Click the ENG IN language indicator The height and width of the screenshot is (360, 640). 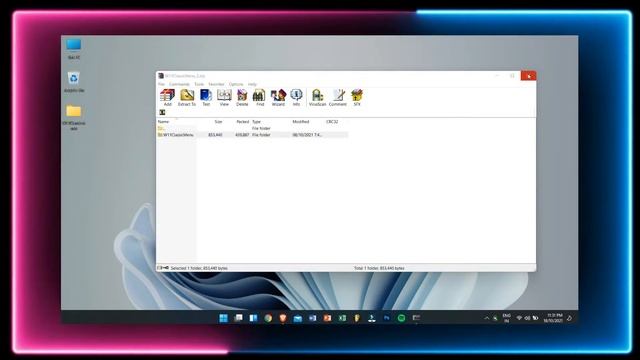(507, 318)
